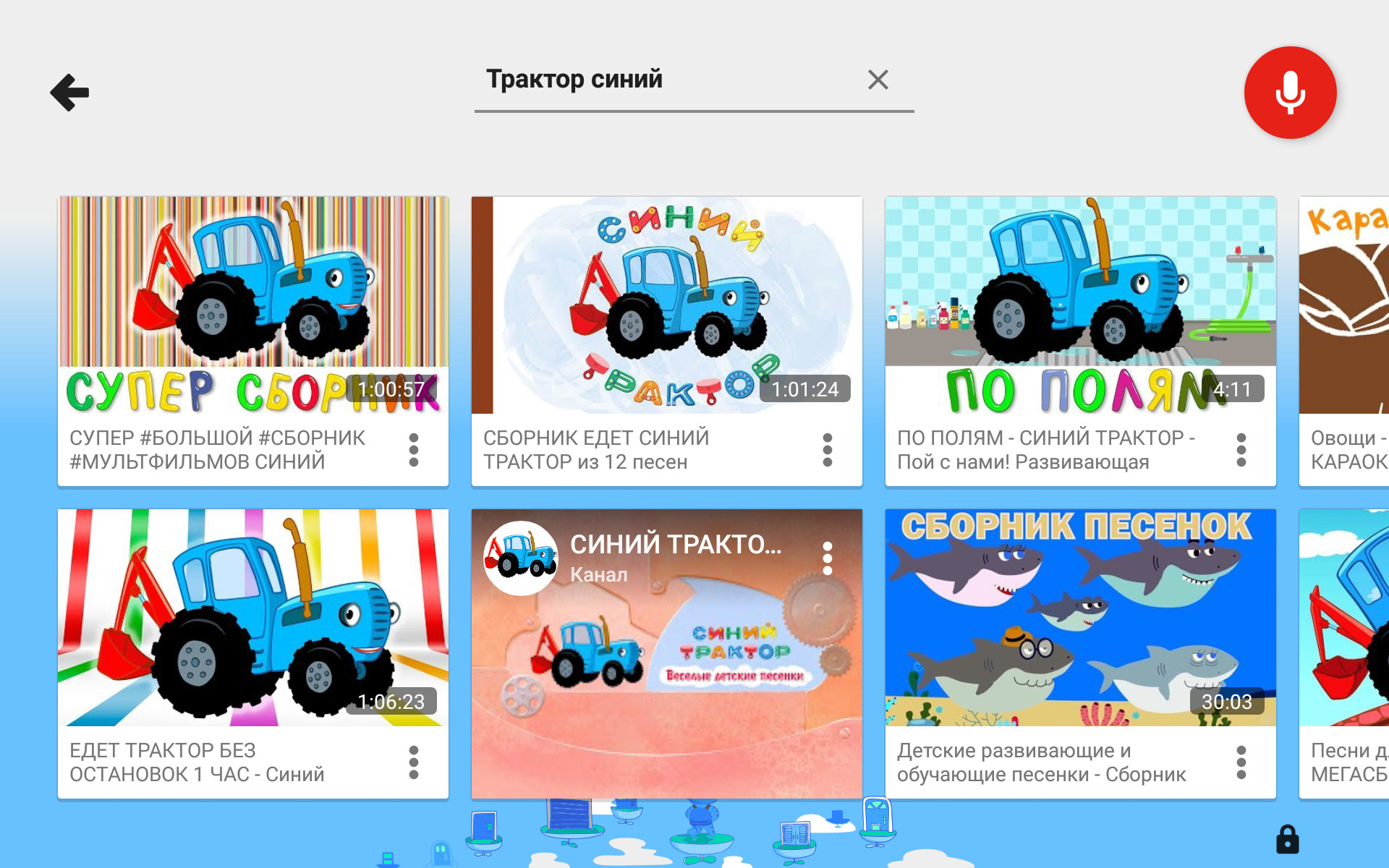Select title 'Детские развивающие и обучающие песенки'
The image size is (1389, 868).
(1042, 762)
